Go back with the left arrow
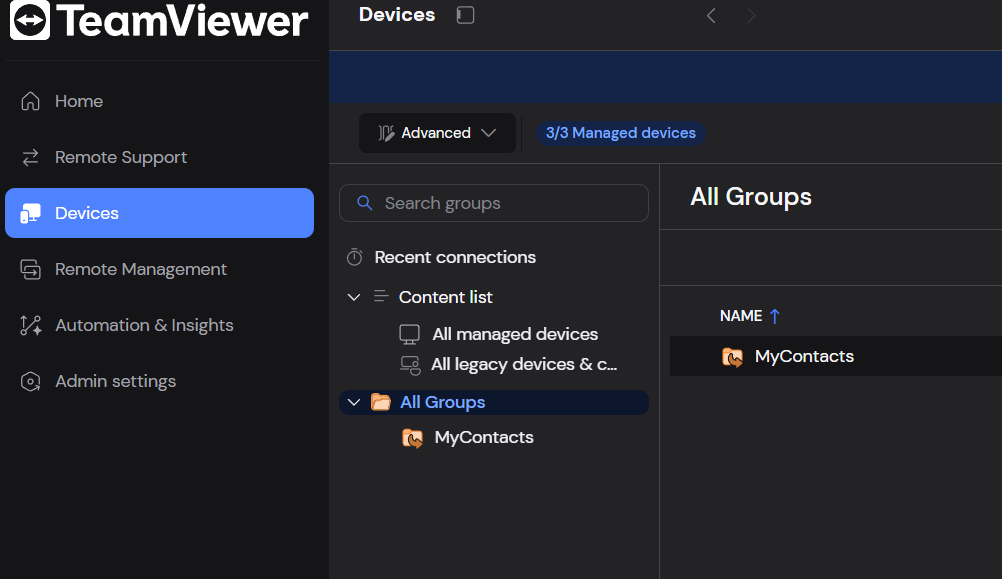The width and height of the screenshot is (1002, 579). (x=711, y=15)
